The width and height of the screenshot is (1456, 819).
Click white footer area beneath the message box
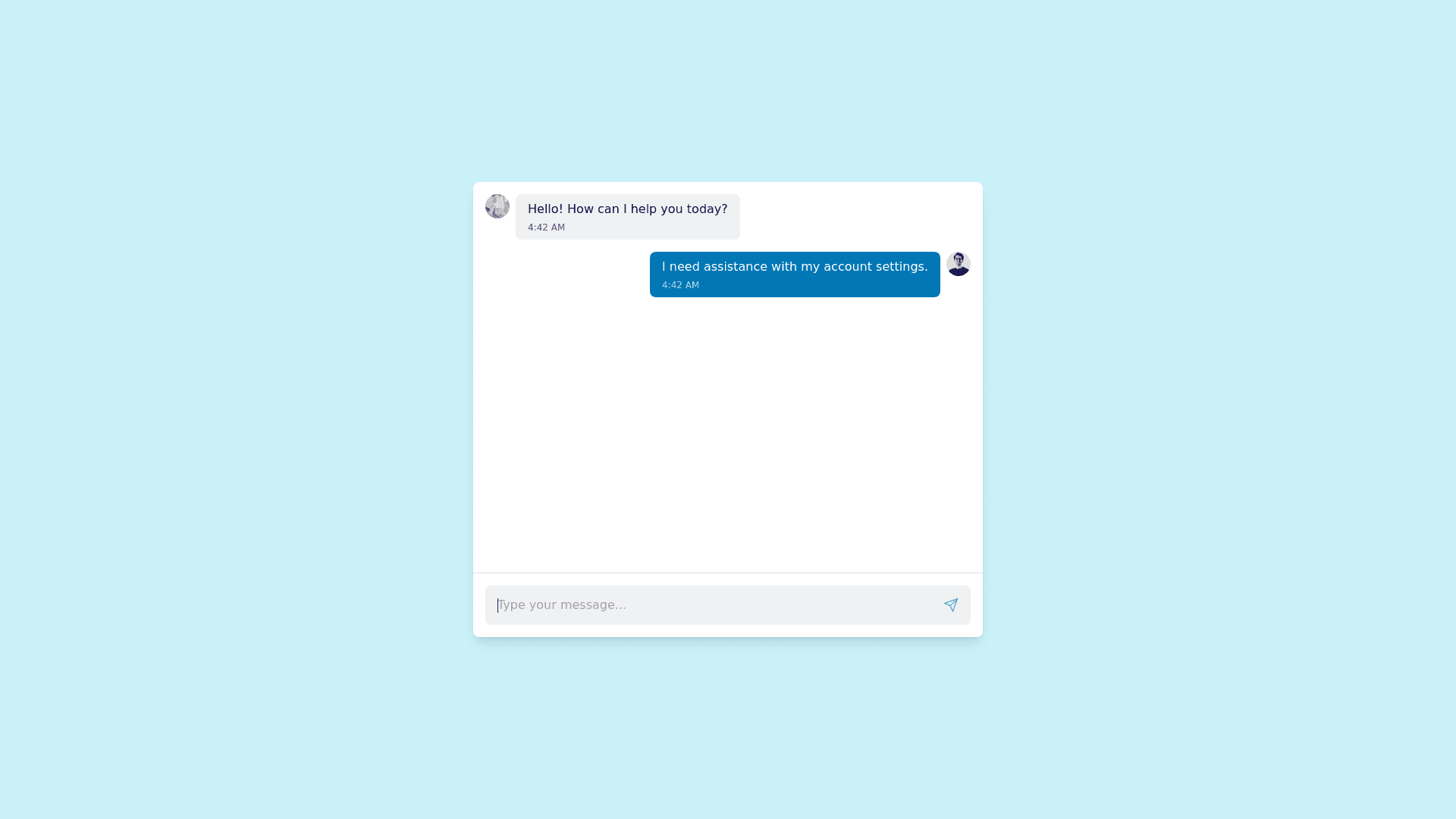(x=728, y=631)
